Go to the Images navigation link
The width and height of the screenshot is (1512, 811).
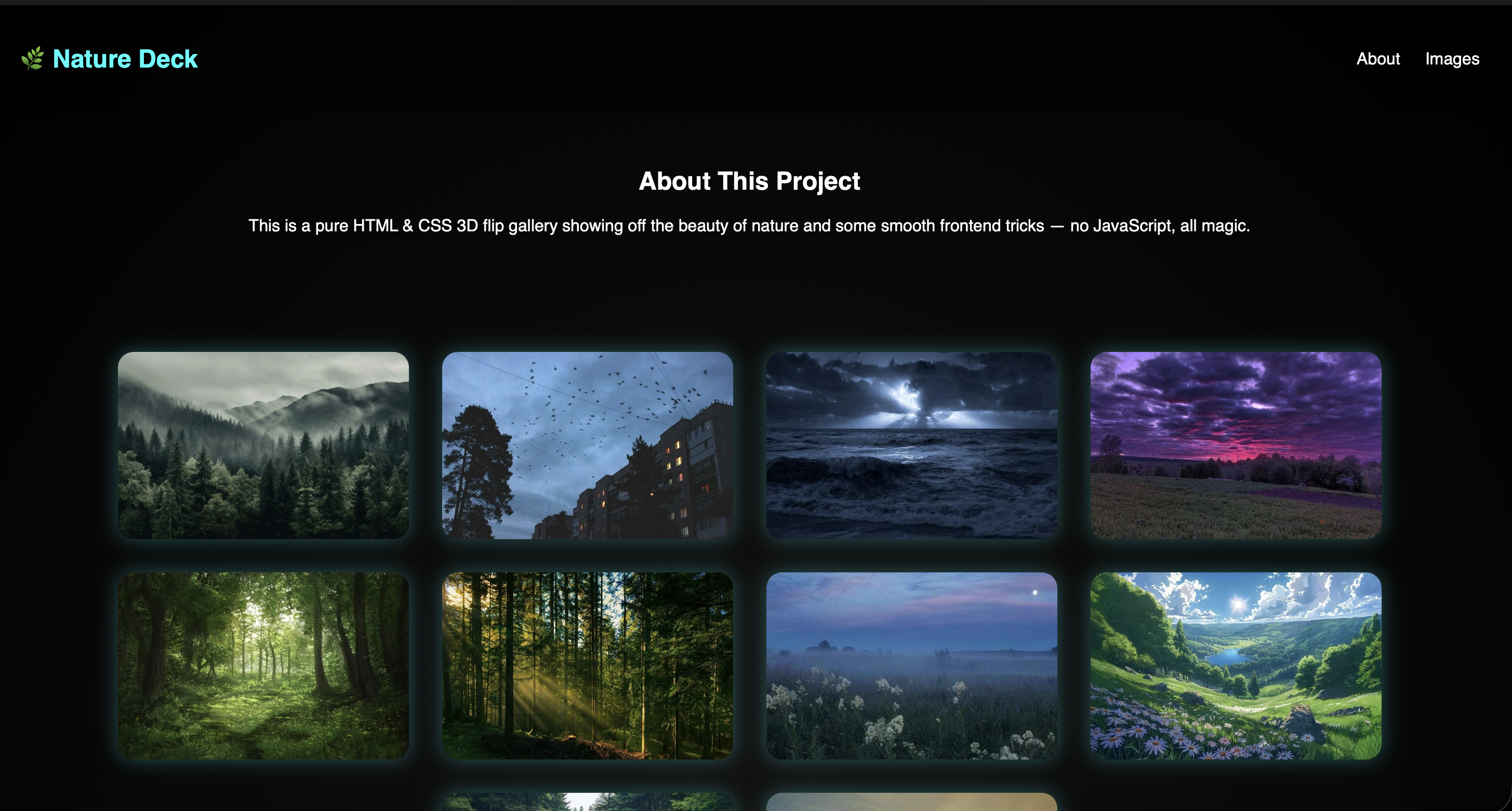tap(1452, 59)
